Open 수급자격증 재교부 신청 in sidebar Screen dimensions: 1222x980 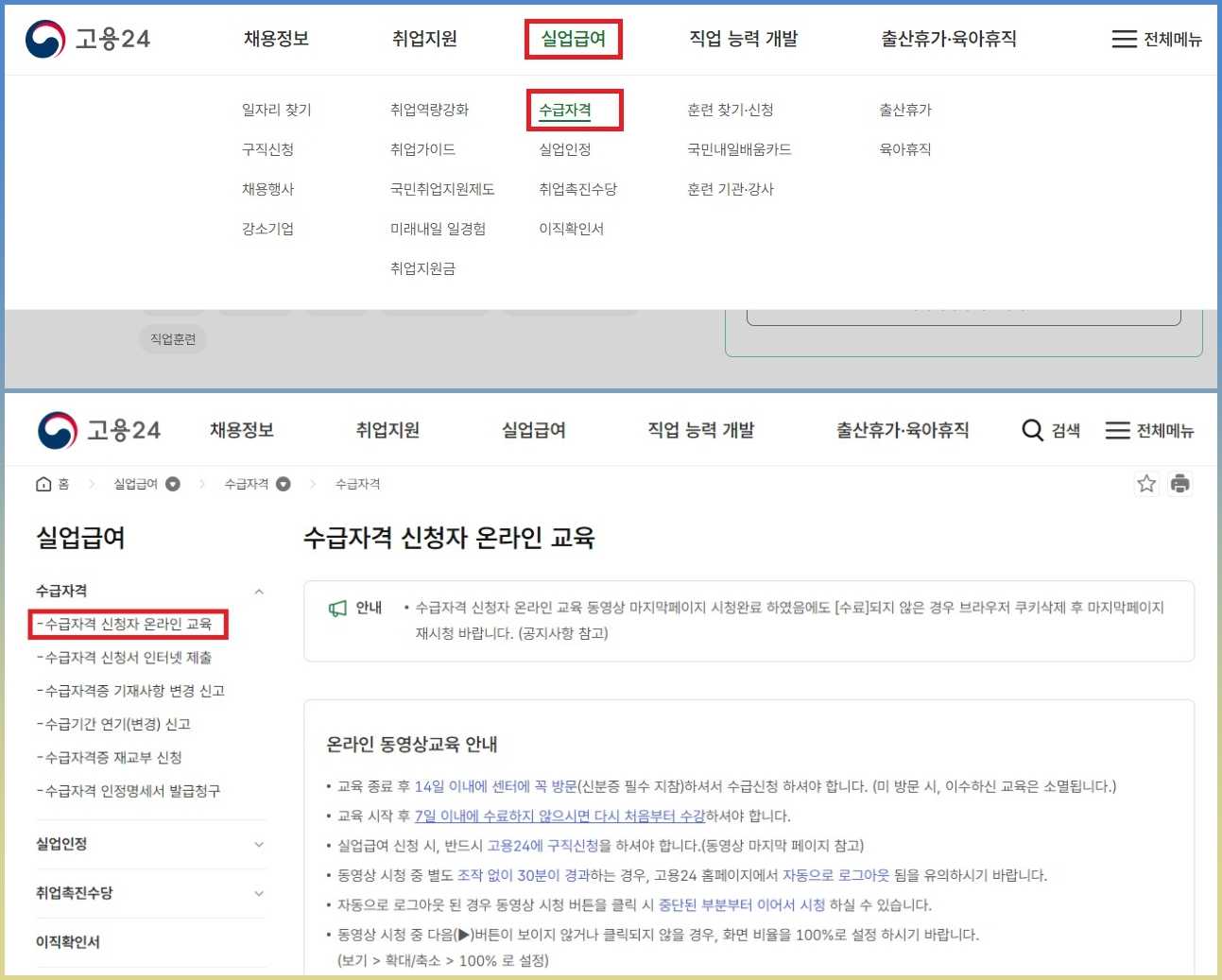113,757
